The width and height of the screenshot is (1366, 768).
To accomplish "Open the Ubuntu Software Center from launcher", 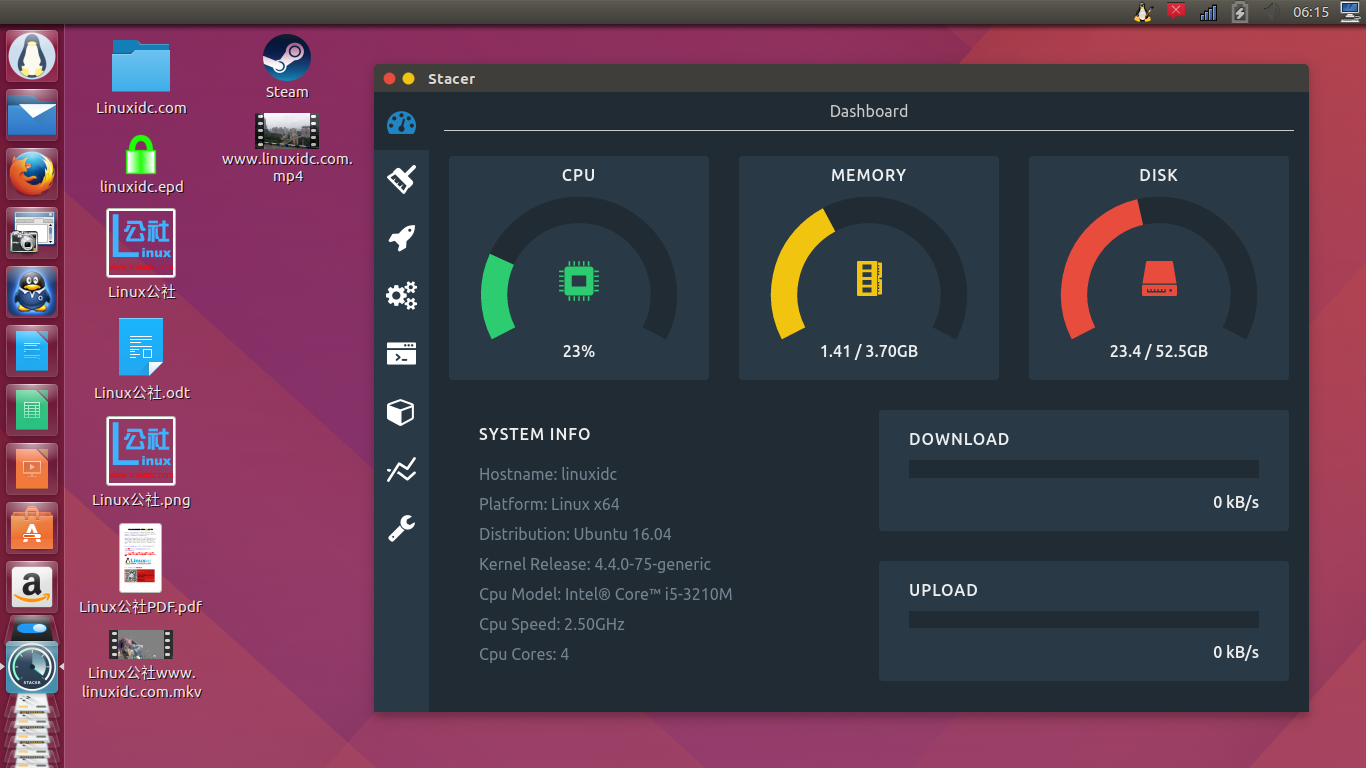I will pos(32,527).
